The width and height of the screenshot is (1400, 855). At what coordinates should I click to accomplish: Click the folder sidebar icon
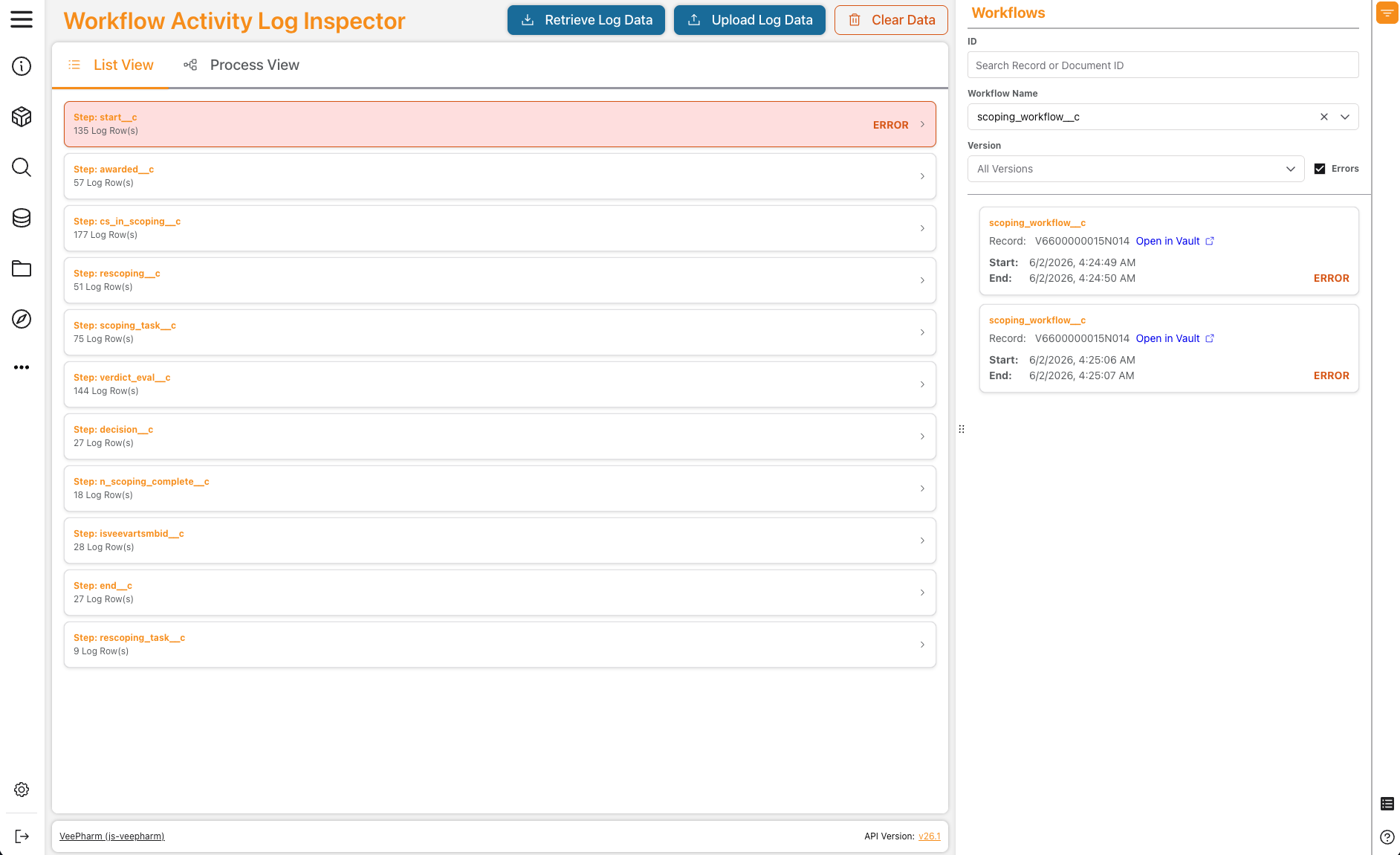pyautogui.click(x=22, y=268)
